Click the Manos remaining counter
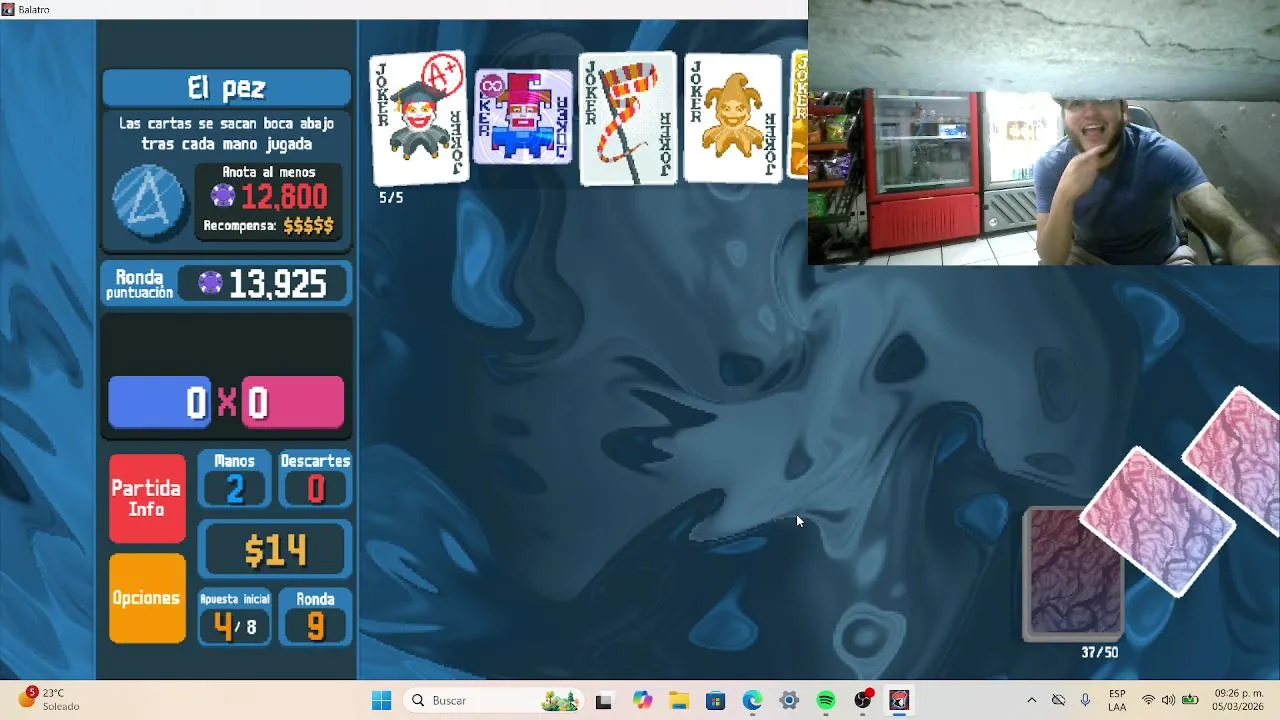The width and height of the screenshot is (1280, 720). coord(234,479)
